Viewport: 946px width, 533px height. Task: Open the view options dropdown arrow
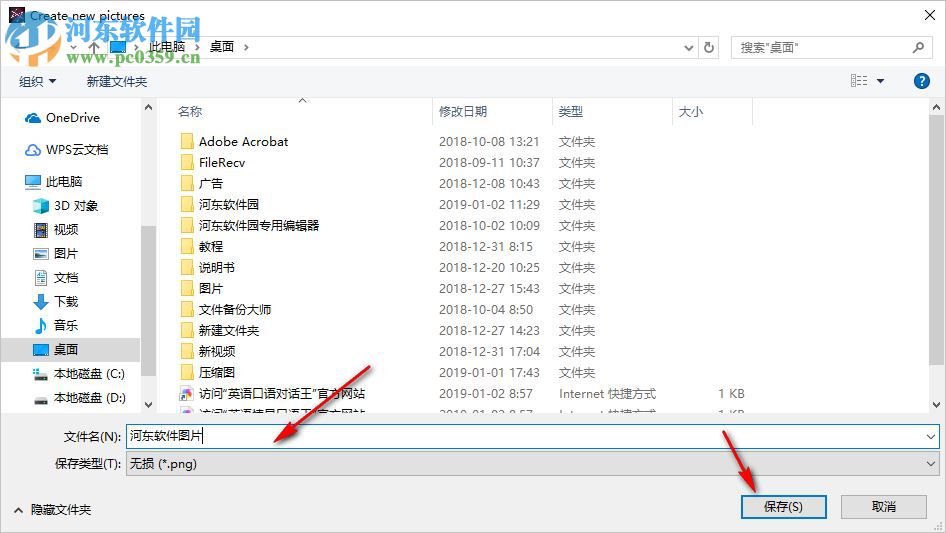point(880,81)
